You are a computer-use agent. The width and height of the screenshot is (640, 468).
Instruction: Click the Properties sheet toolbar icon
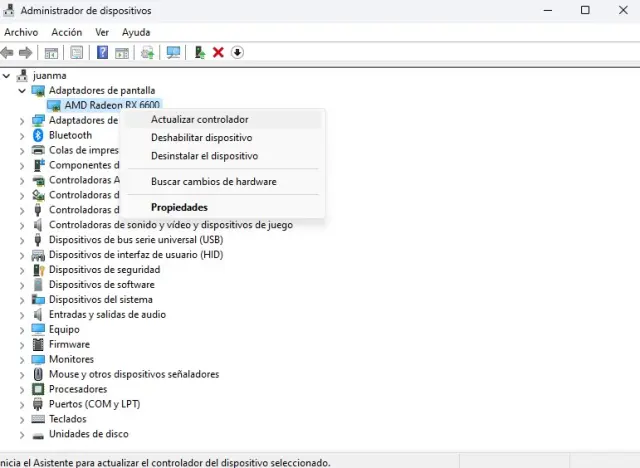(77, 52)
